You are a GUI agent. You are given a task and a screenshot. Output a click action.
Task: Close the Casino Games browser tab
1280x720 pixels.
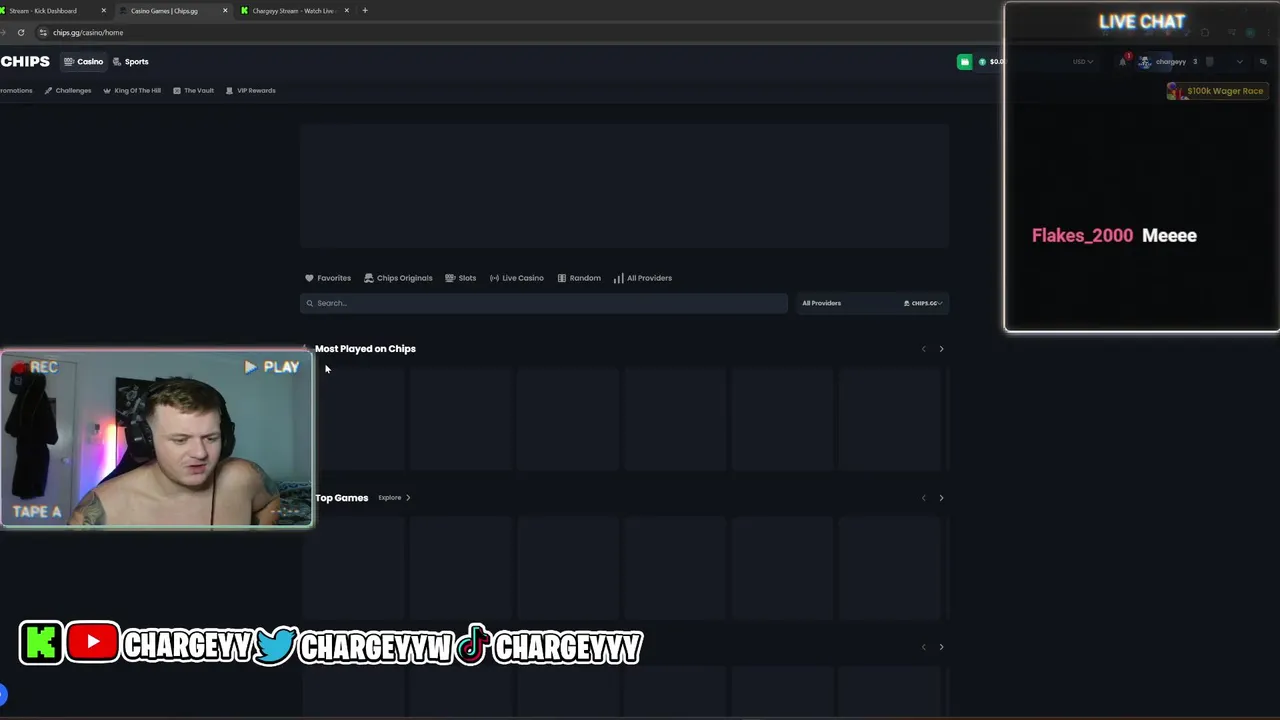tap(225, 11)
